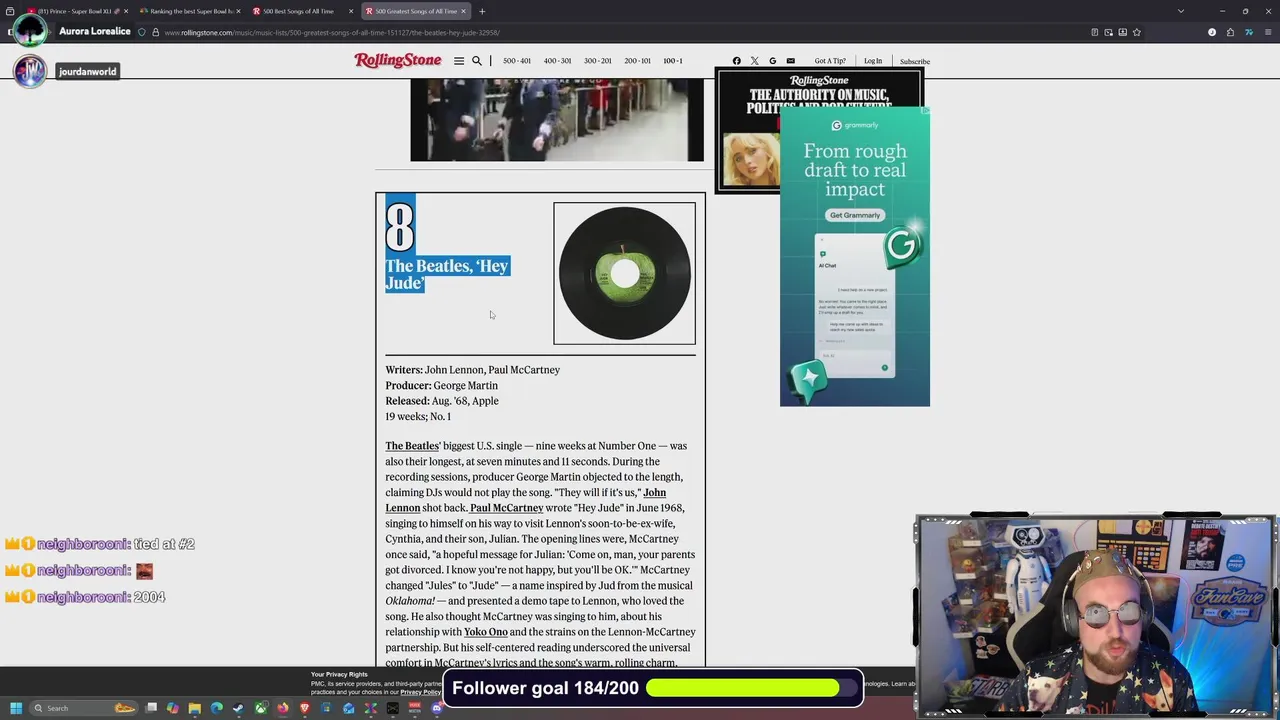Open Rolling Stone's X (Twitter) icon
Screen dimensions: 1280x720
(755, 61)
